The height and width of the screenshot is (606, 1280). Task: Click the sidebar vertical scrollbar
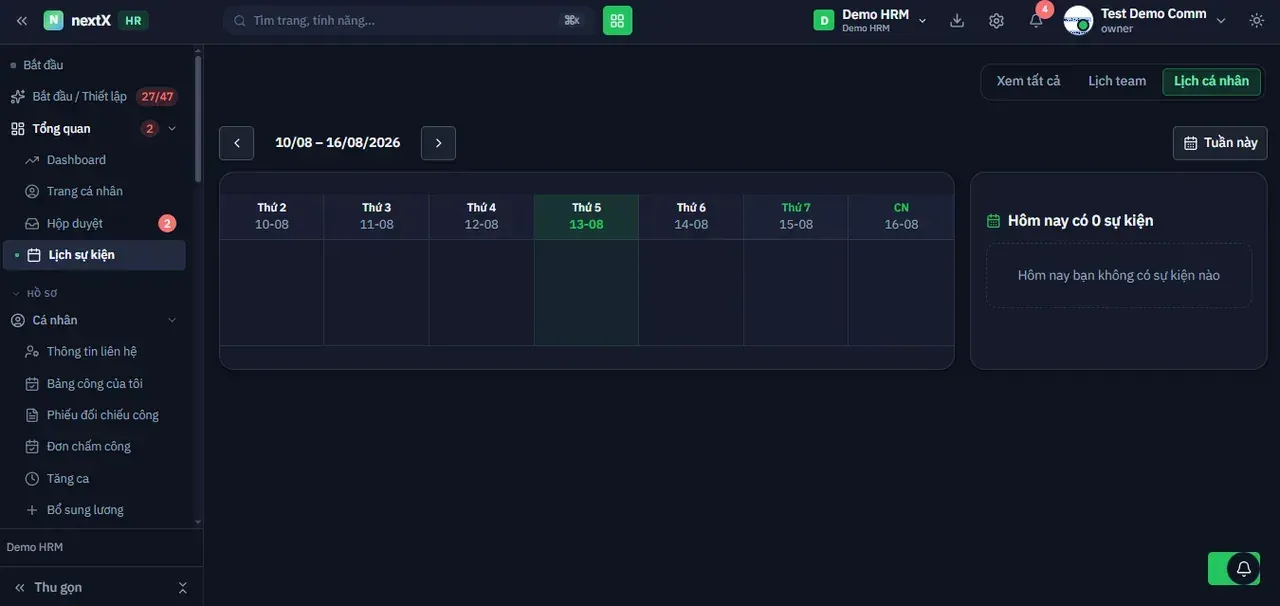point(198,118)
